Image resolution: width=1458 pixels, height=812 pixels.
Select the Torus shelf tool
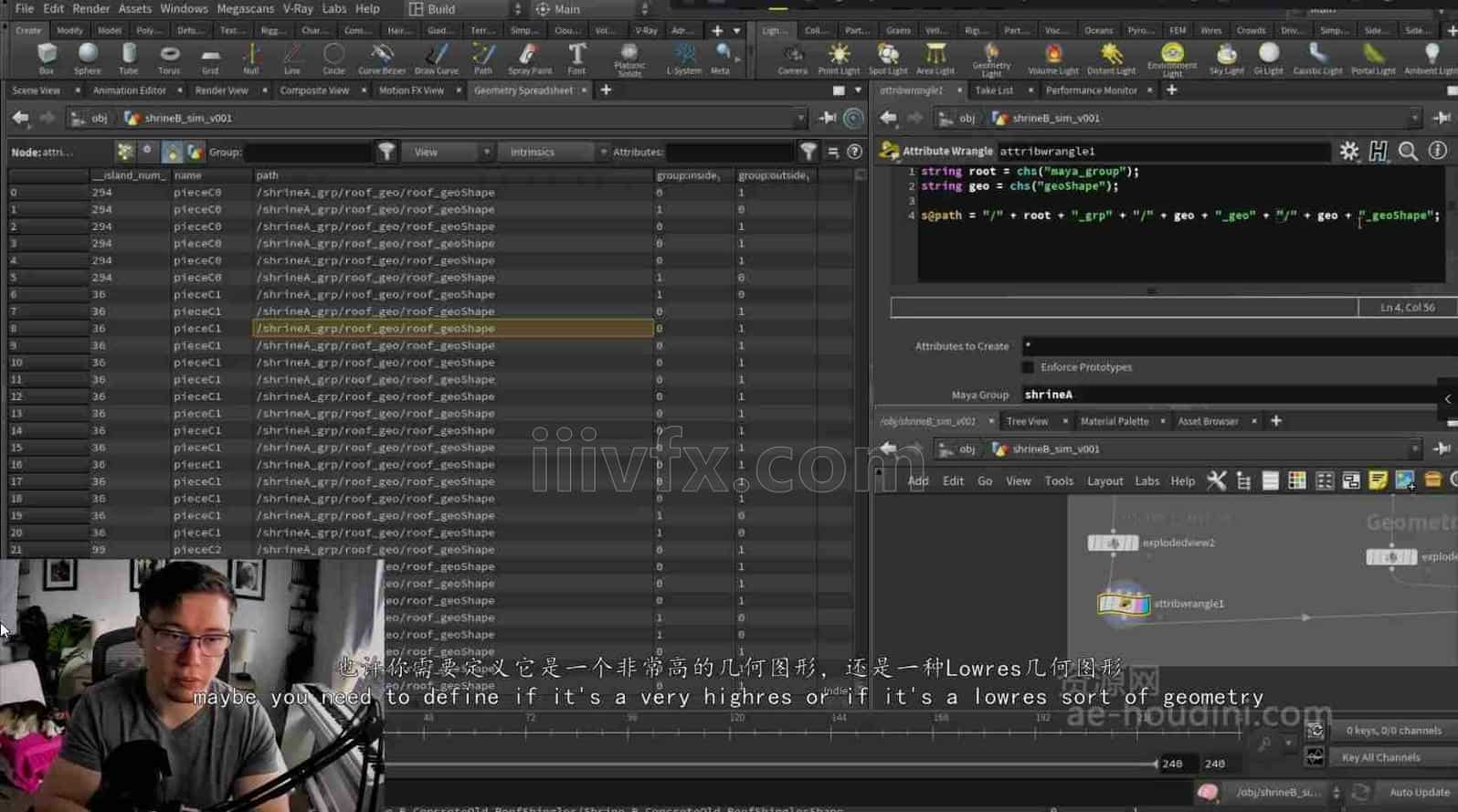(169, 58)
